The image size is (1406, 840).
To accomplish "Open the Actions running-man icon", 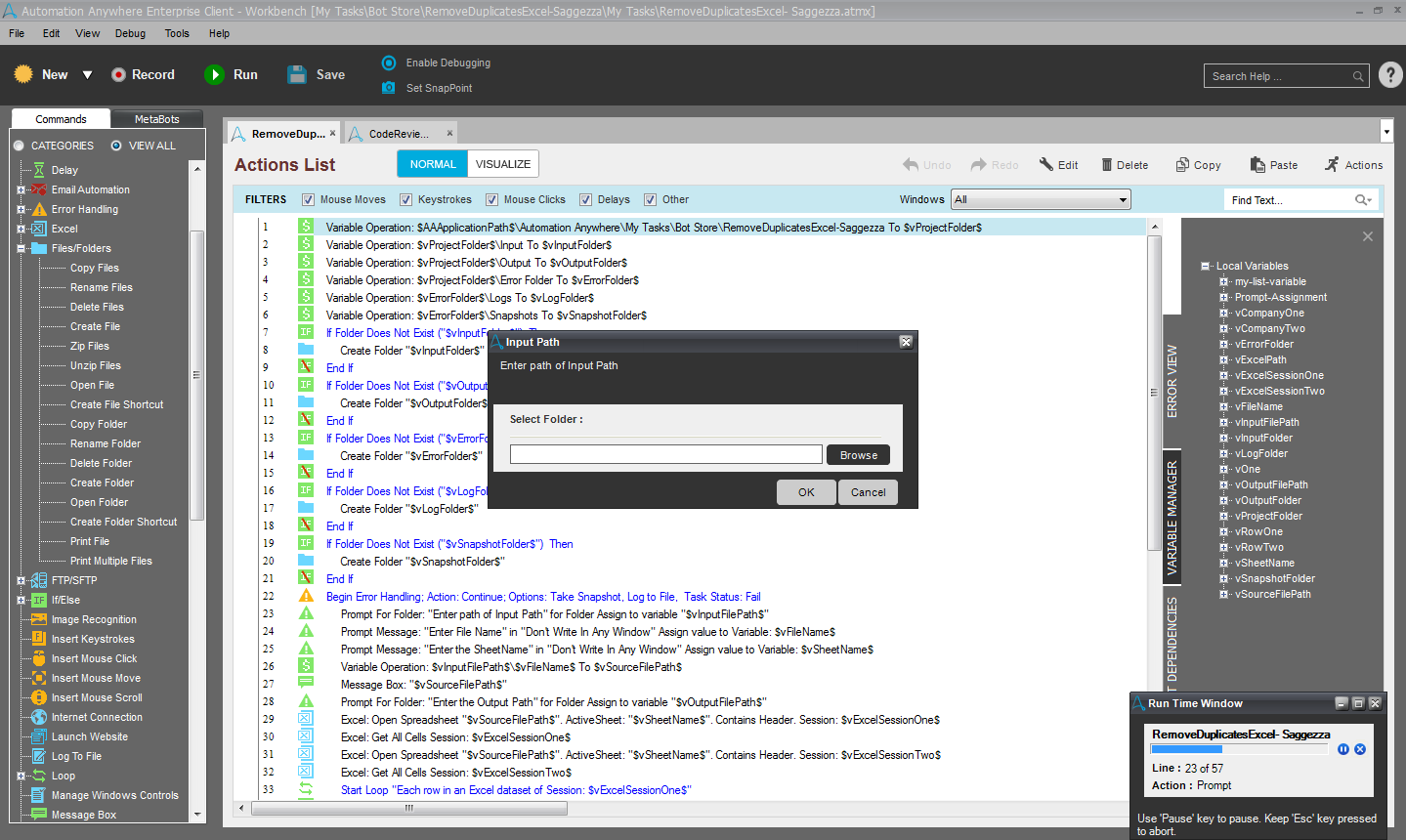I will [1332, 164].
